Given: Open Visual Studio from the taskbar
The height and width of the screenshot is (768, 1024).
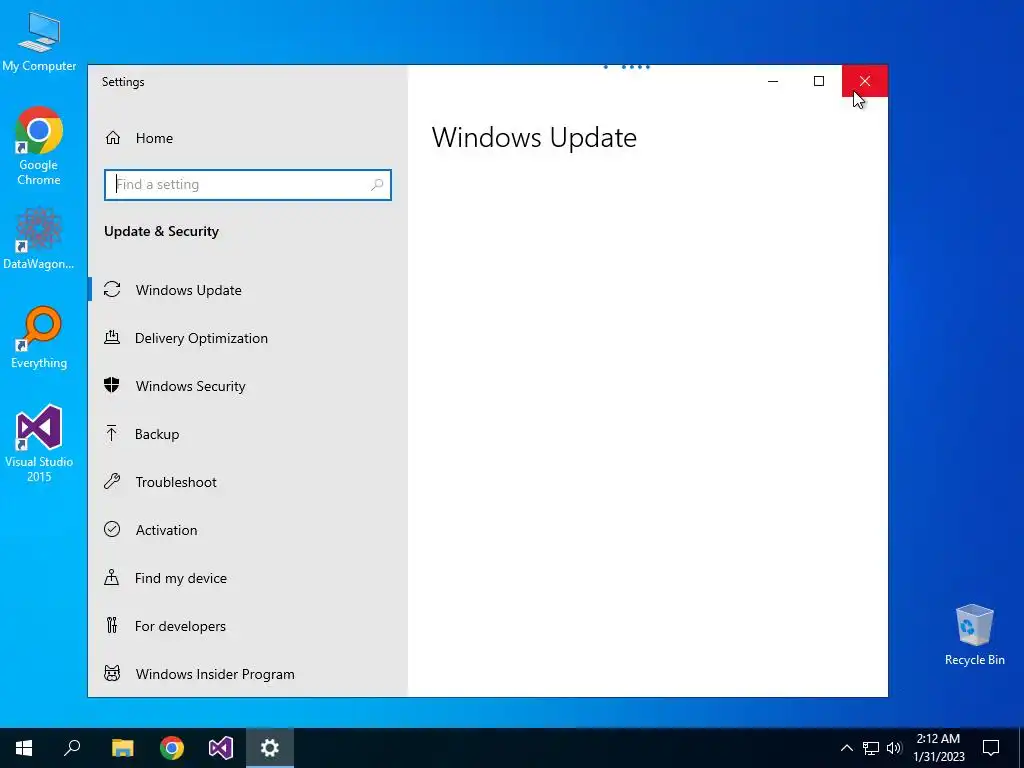Looking at the screenshot, I should [221, 748].
